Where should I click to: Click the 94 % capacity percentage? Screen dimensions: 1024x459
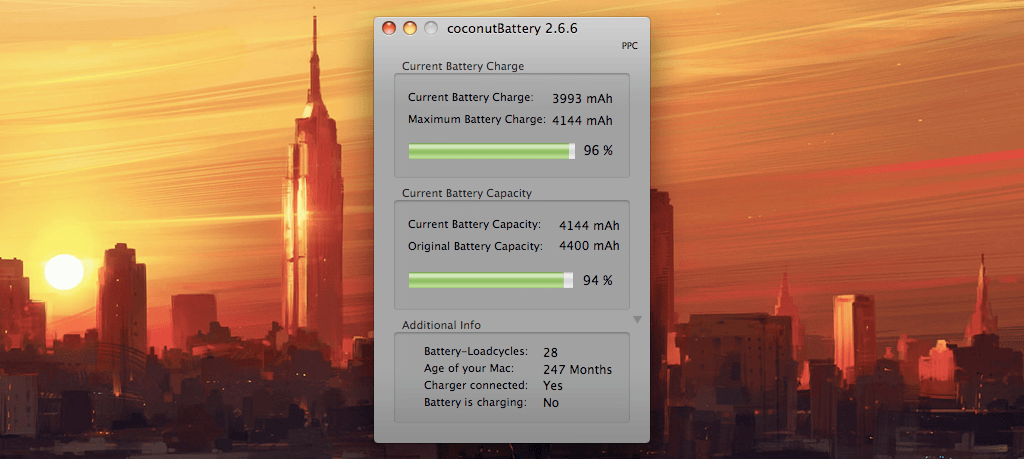(598, 280)
